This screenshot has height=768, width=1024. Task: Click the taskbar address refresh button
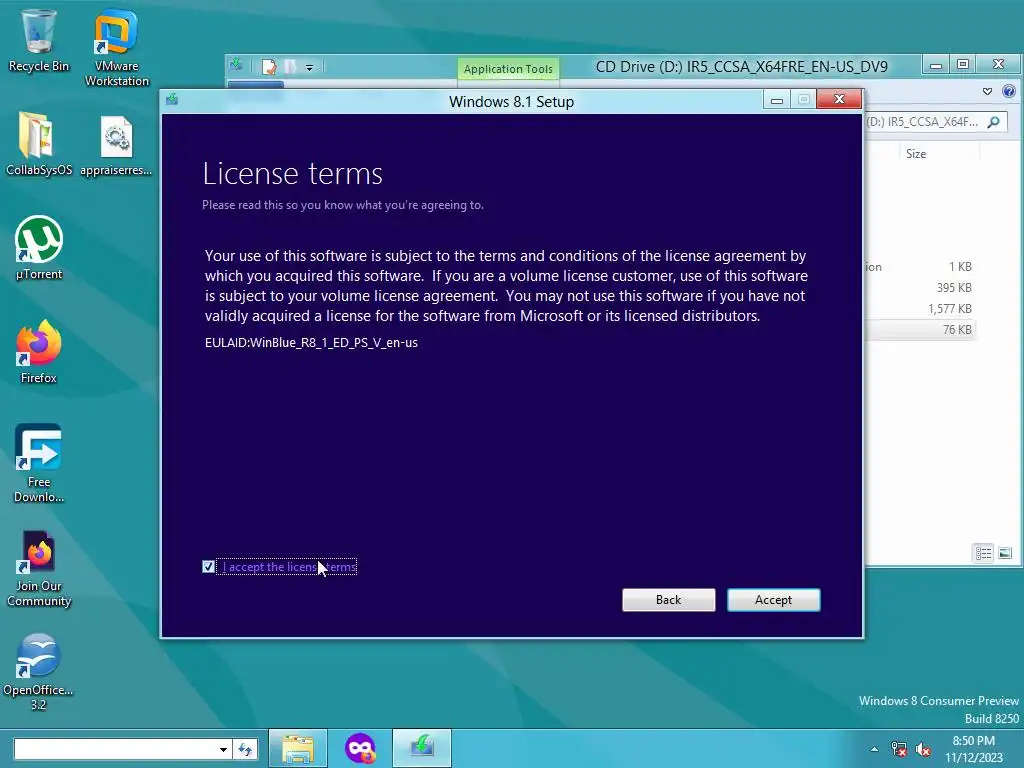pyautogui.click(x=246, y=749)
